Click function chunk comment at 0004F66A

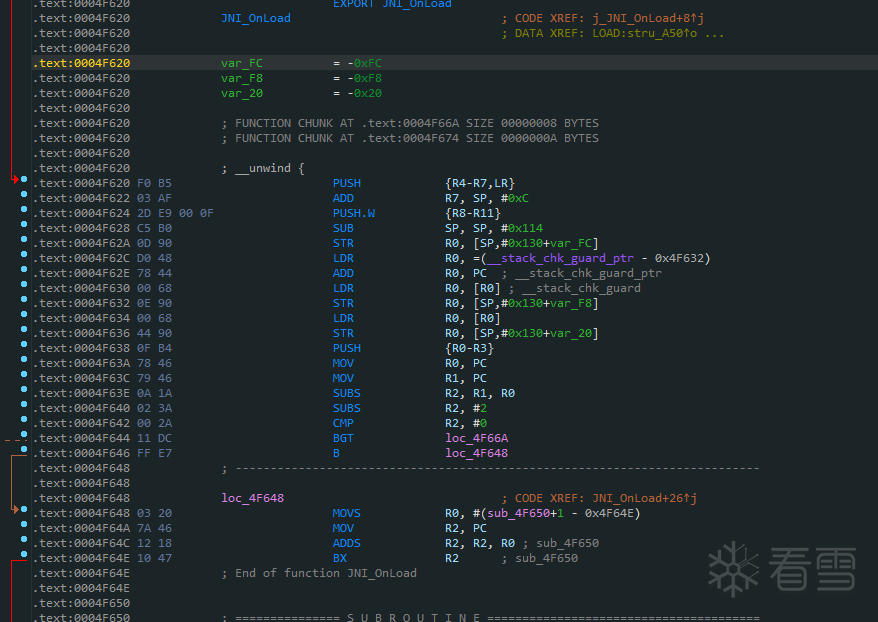410,123
